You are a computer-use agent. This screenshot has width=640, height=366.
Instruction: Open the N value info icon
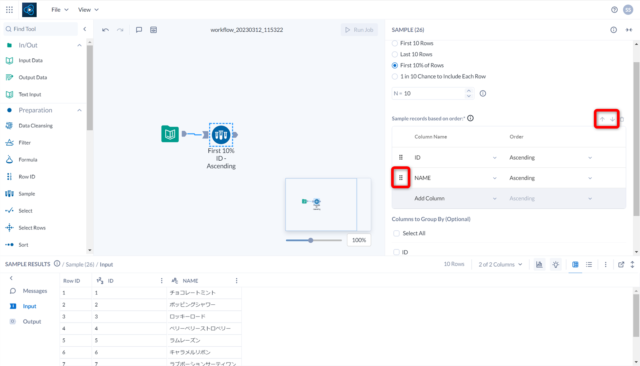pyautogui.click(x=483, y=93)
